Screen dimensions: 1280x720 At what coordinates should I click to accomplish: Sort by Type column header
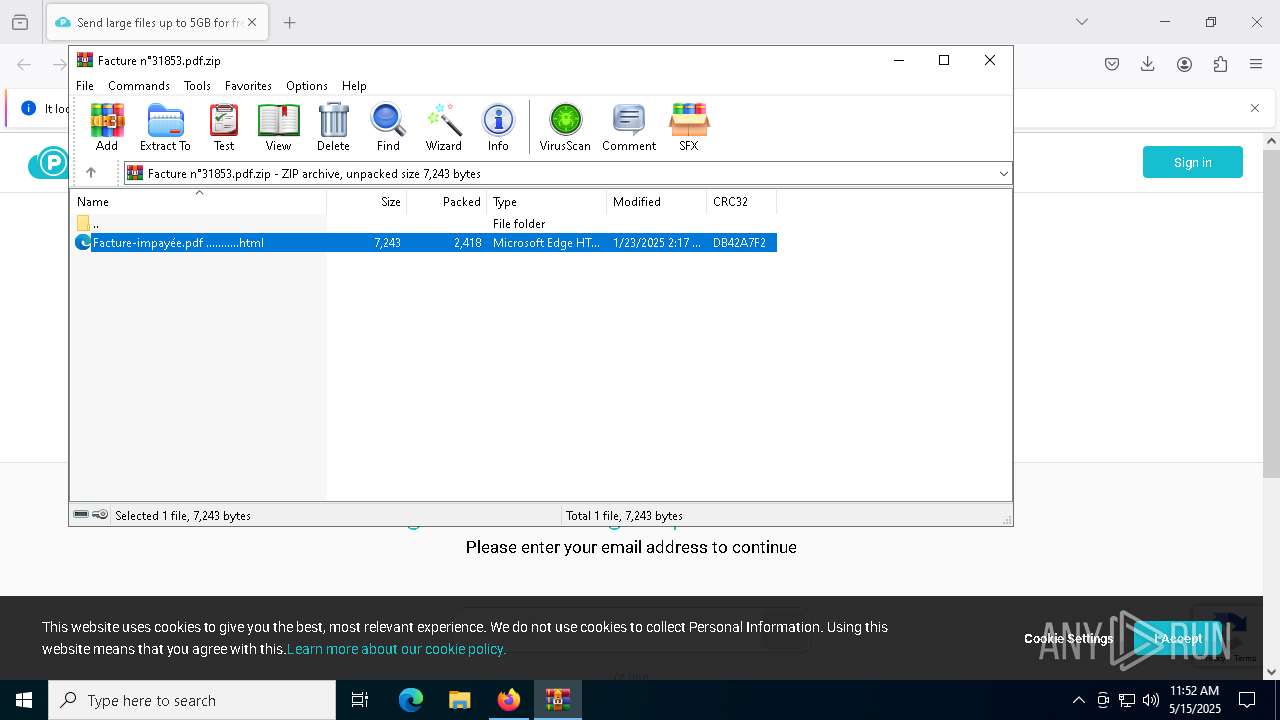point(547,202)
